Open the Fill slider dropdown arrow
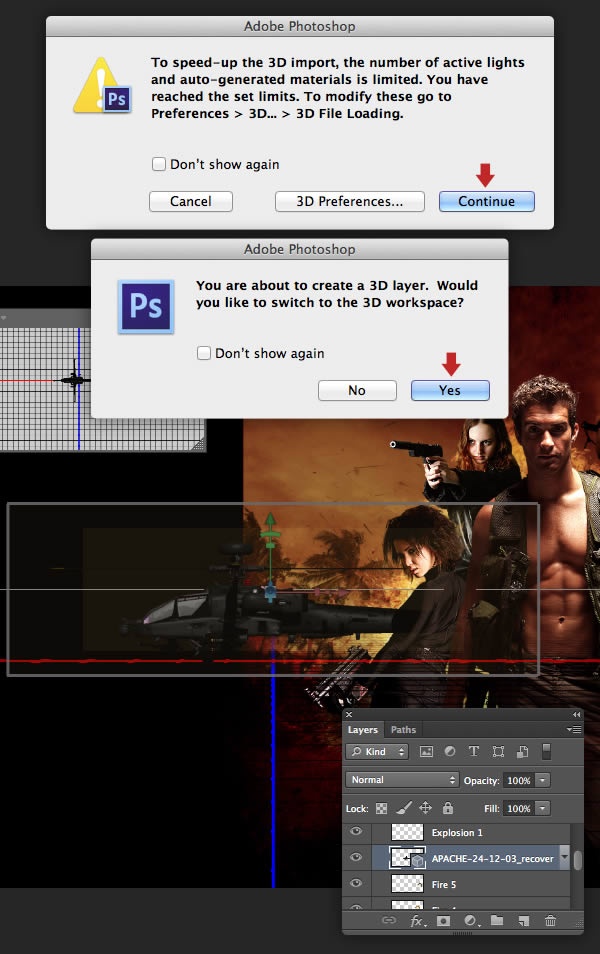600x954 pixels. coord(542,809)
